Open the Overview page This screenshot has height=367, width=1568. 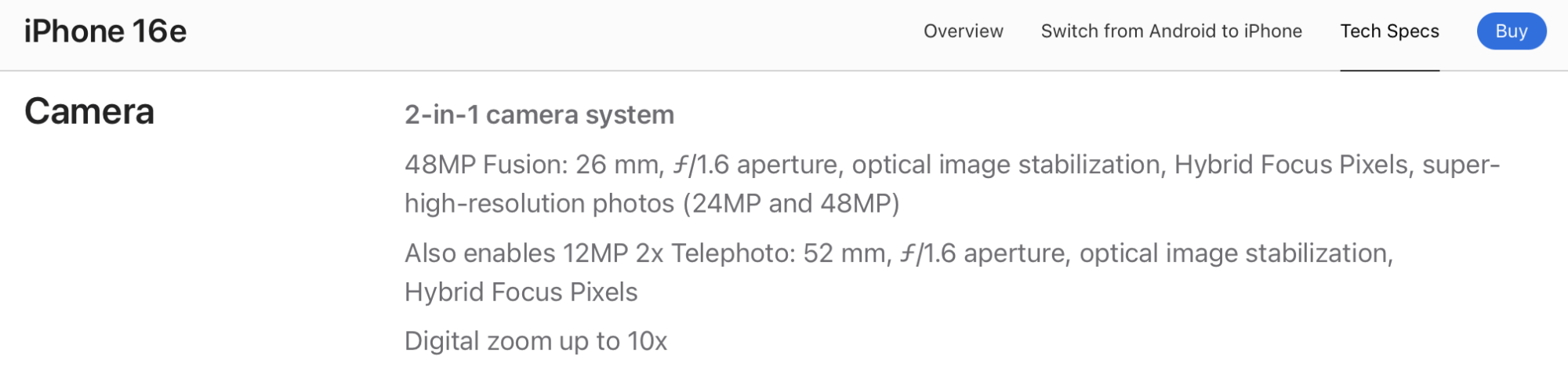pos(963,31)
